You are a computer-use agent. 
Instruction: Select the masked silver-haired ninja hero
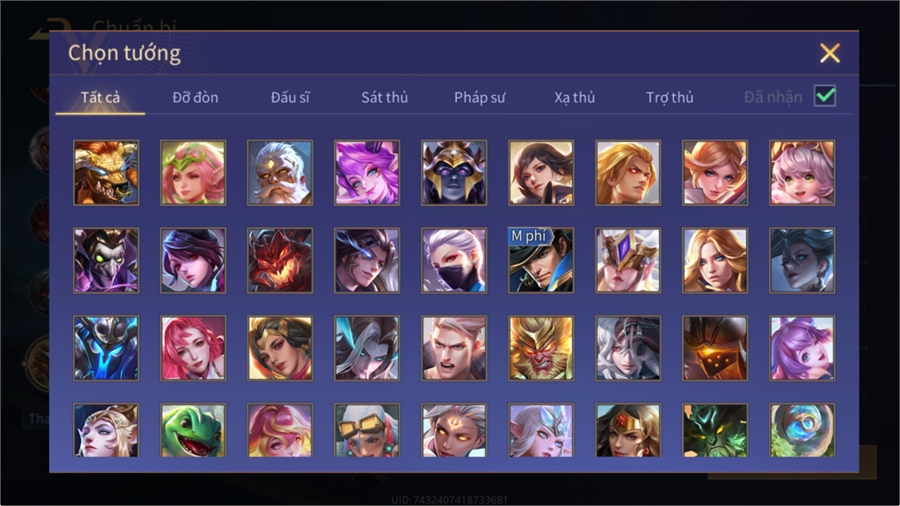[454, 260]
